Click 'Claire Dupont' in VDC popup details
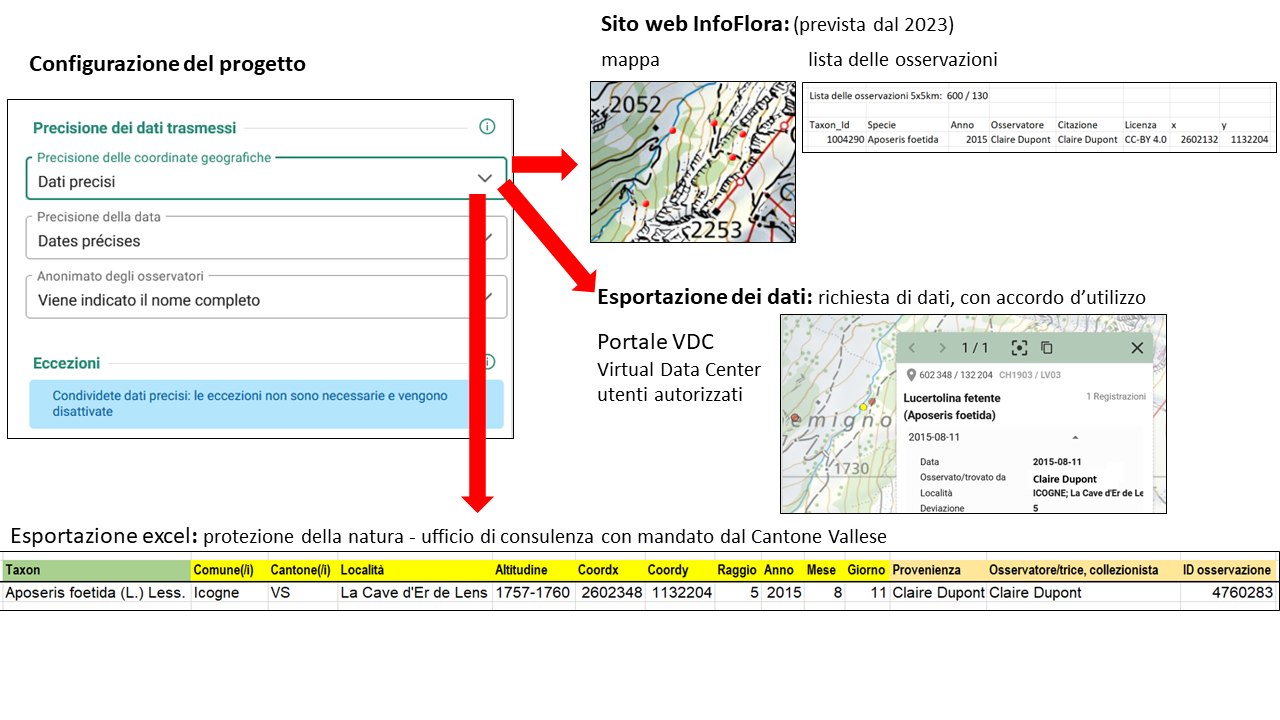This screenshot has height=720, width=1280. pyautogui.click(x=1064, y=479)
